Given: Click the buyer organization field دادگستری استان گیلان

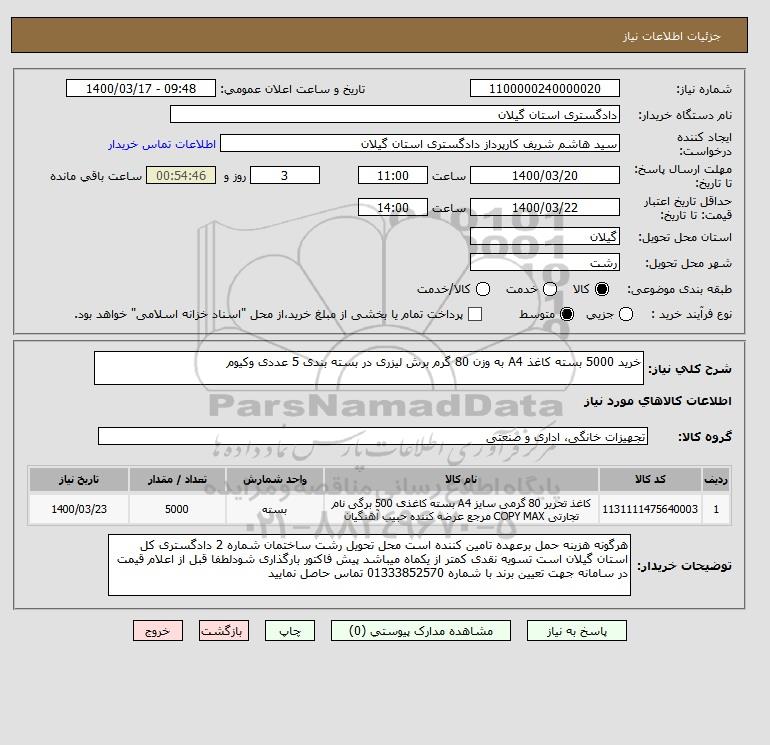Looking at the screenshot, I should click(395, 114).
